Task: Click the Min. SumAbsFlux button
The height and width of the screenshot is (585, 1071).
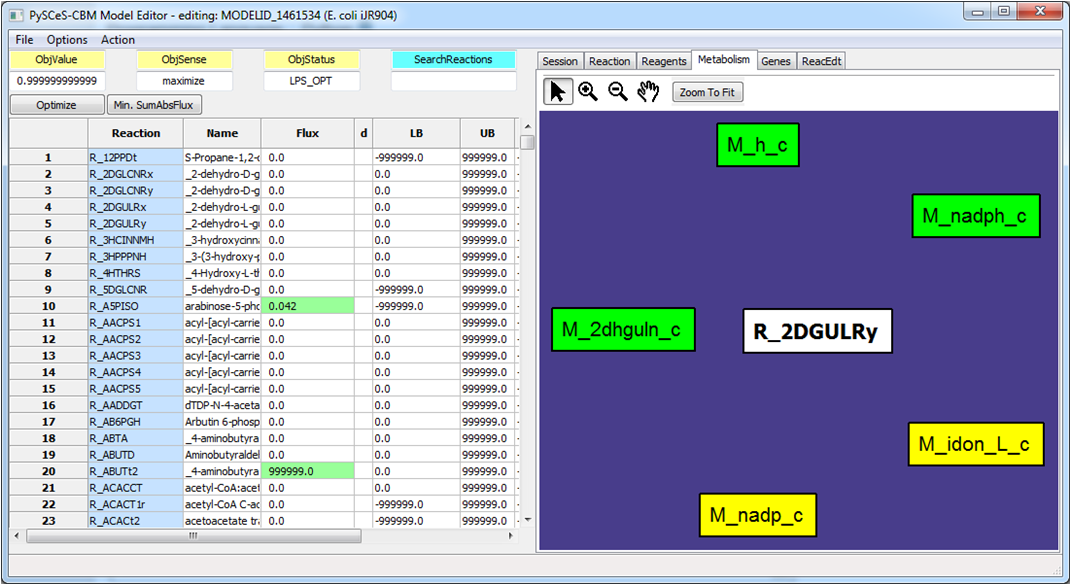Action: [156, 104]
